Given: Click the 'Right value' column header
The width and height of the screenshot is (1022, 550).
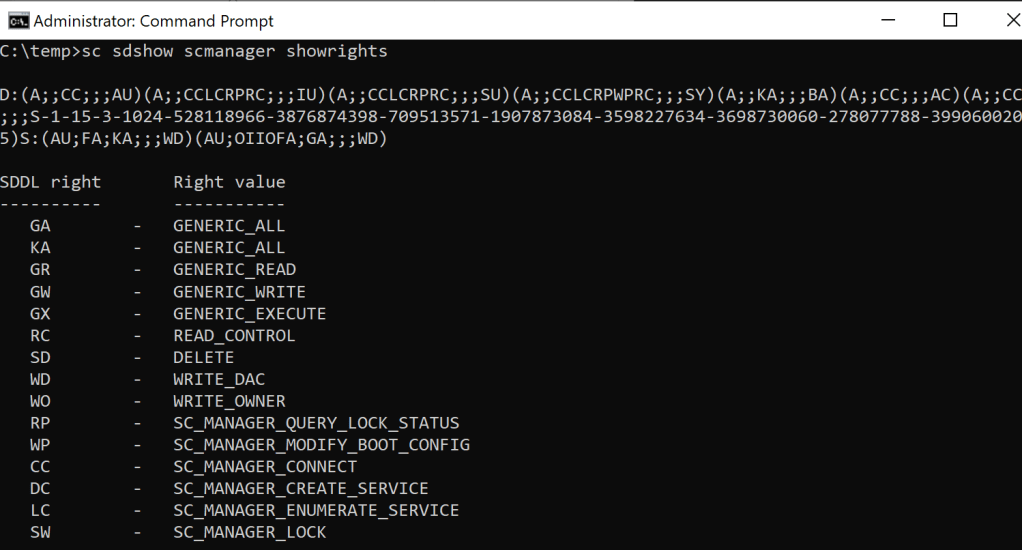Looking at the screenshot, I should coord(229,182).
